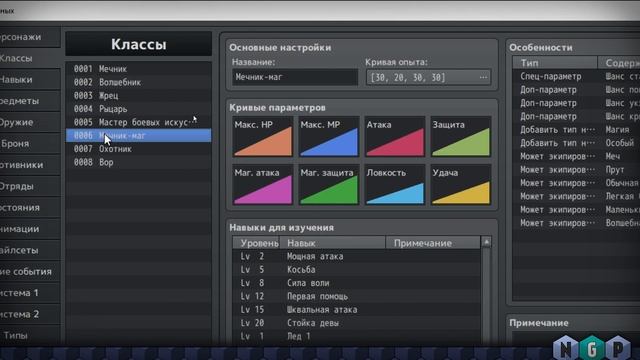Open the Классы database tab

(29, 58)
